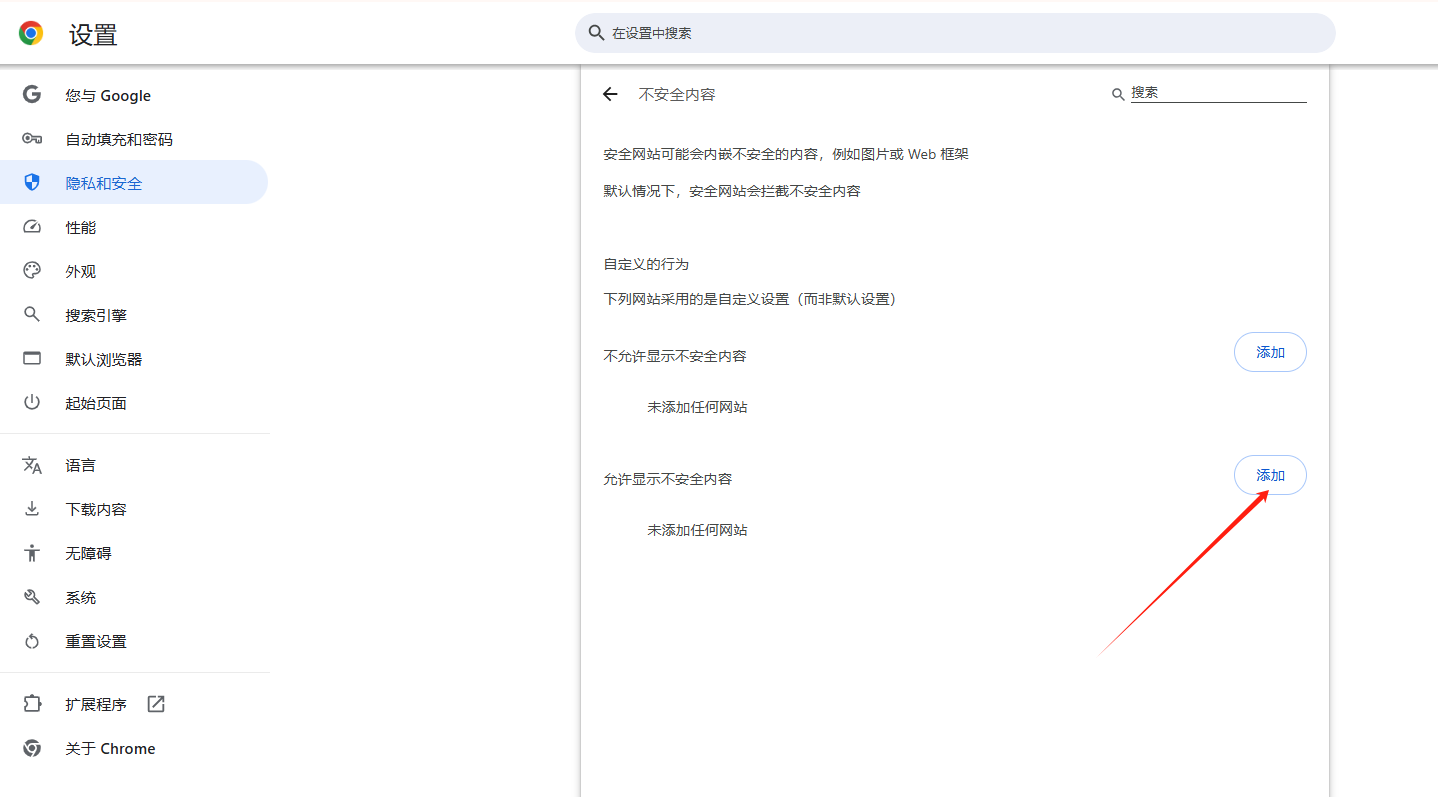
Task: Focus the 搜索 field in 不安全内容 page
Action: [1218, 93]
